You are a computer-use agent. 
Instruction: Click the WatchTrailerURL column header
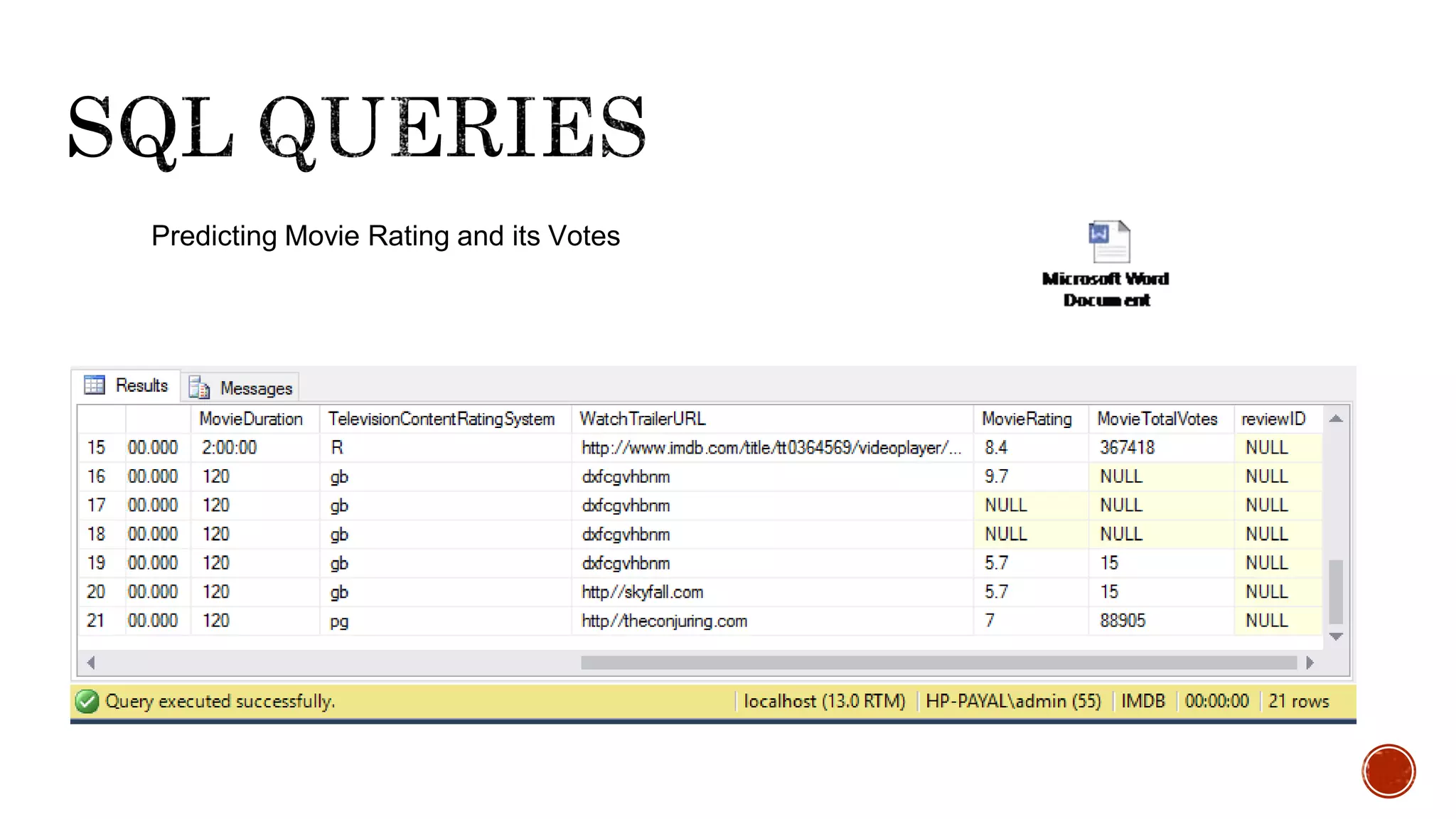click(x=643, y=419)
